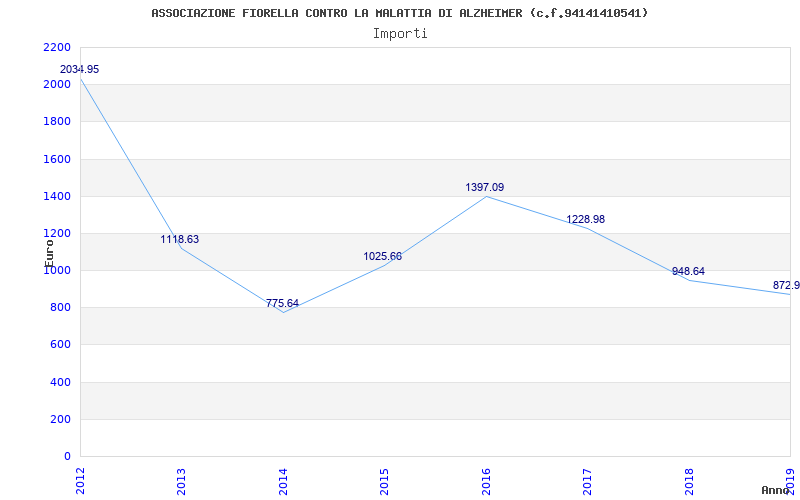Click the 600 y-axis value

pyautogui.click(x=61, y=345)
